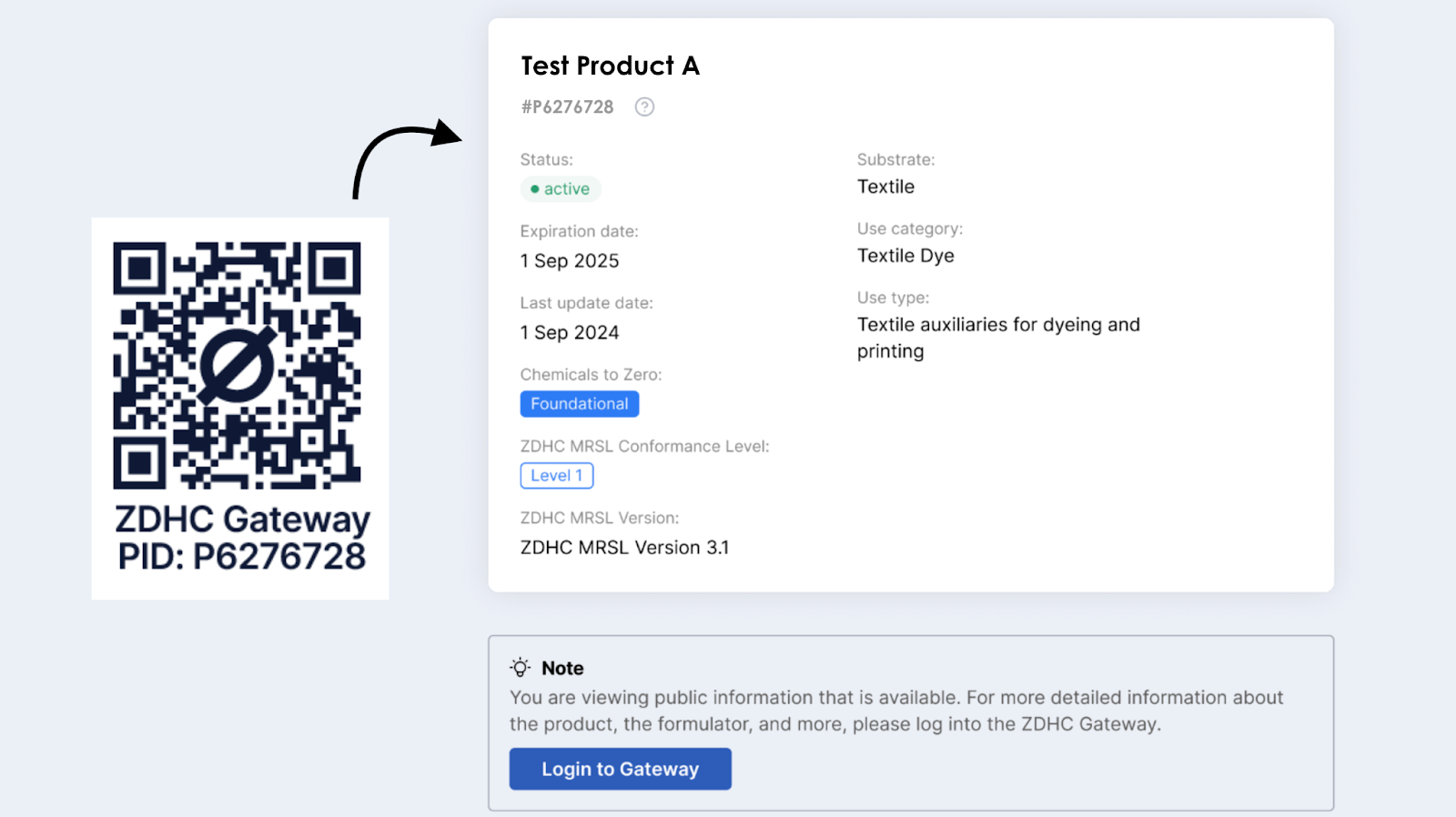Click the ZDHC Gateway QR code

237,365
